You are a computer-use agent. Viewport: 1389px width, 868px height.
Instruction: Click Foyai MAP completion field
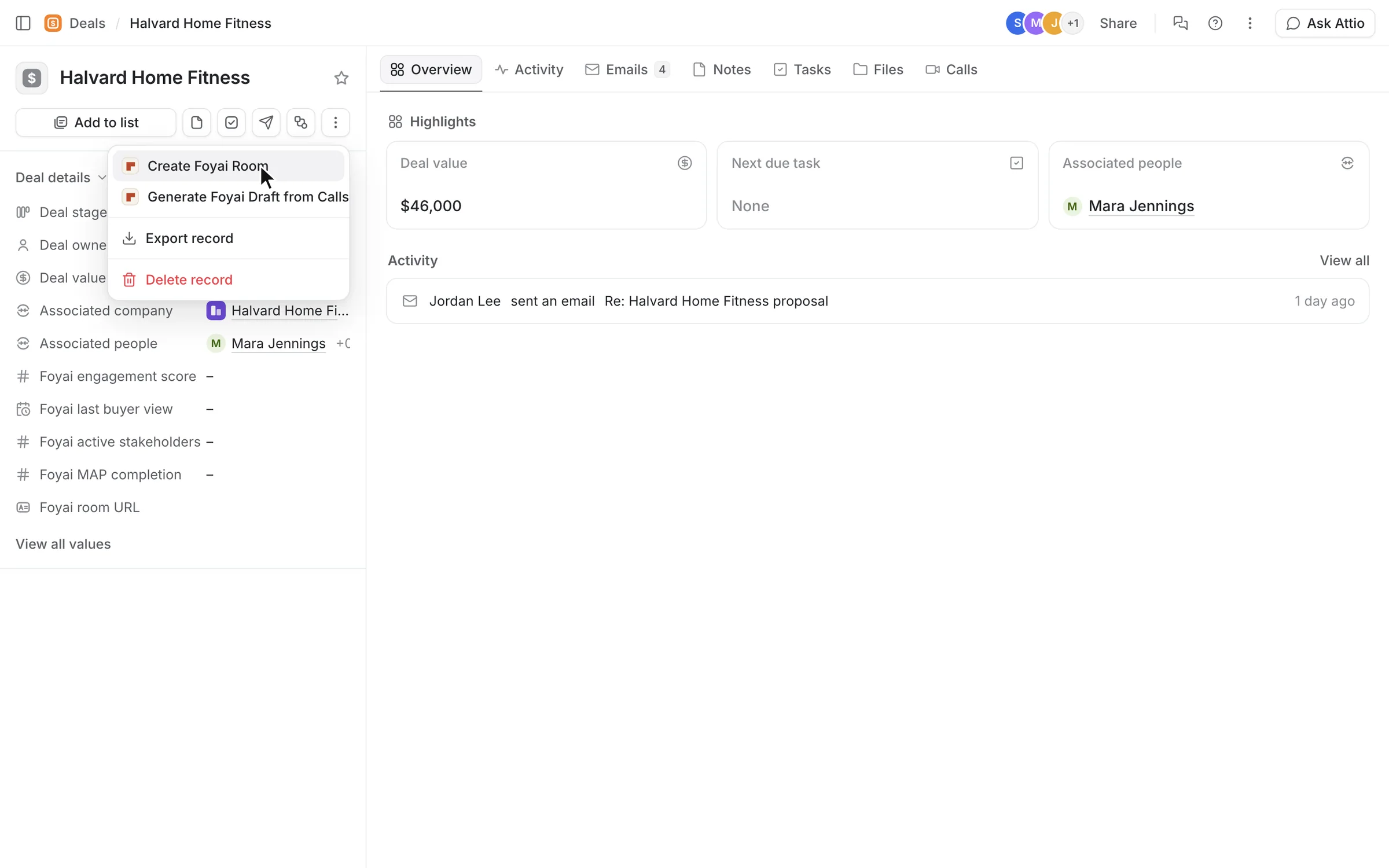coord(182,475)
